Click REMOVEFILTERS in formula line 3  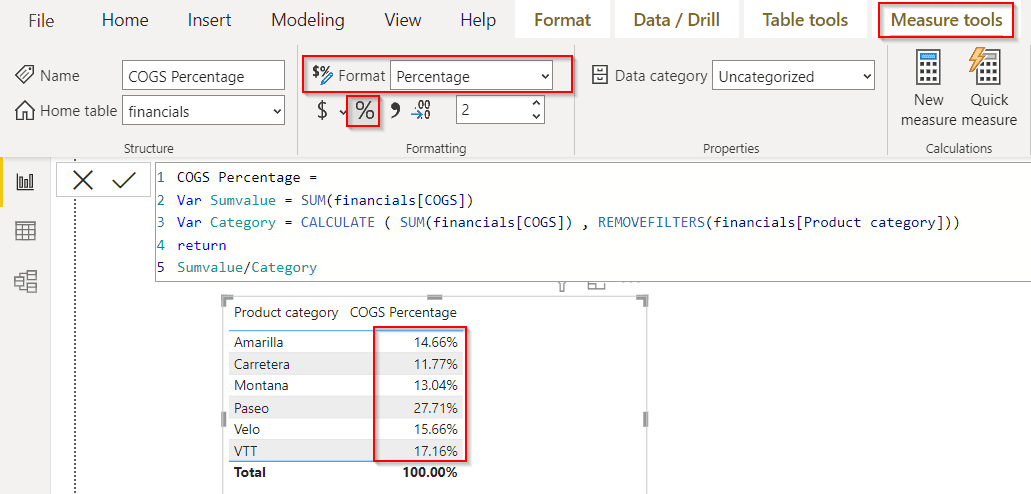point(650,222)
